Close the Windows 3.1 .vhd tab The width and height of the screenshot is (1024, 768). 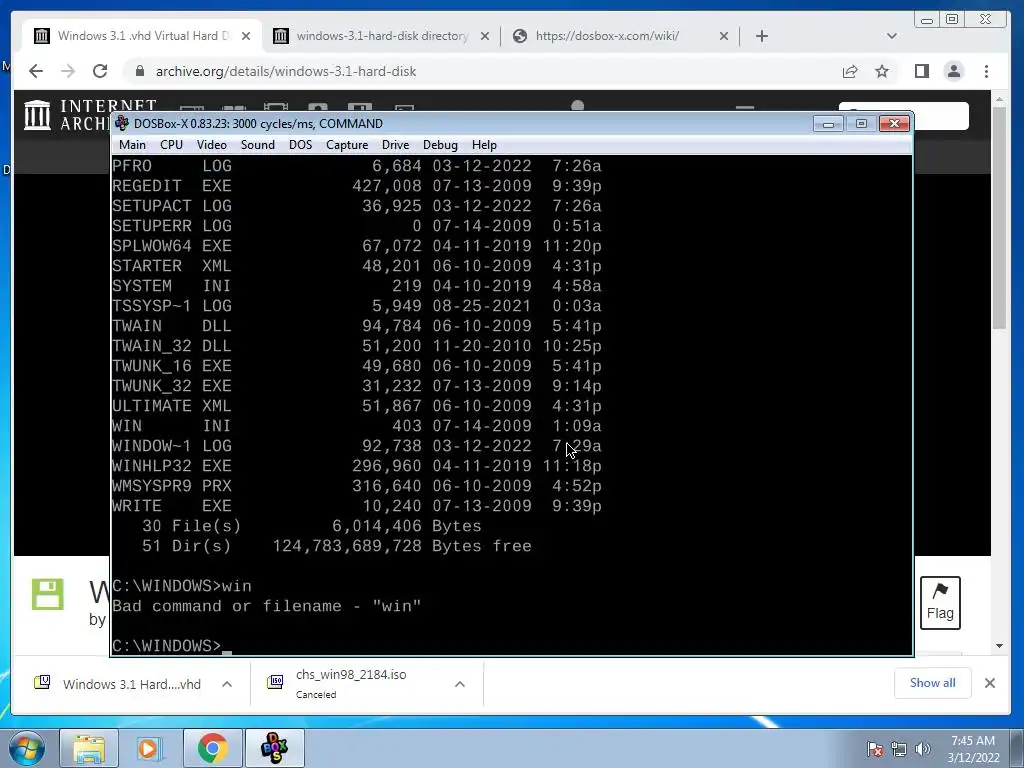pyautogui.click(x=246, y=37)
